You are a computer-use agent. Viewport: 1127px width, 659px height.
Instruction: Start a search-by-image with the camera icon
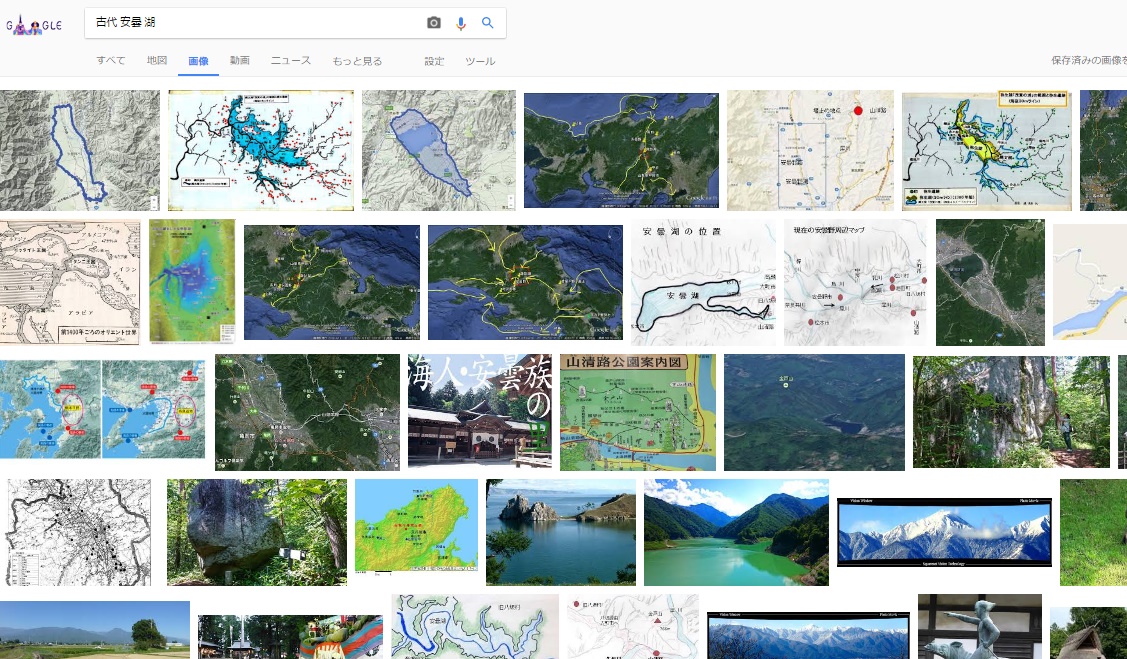tap(435, 23)
